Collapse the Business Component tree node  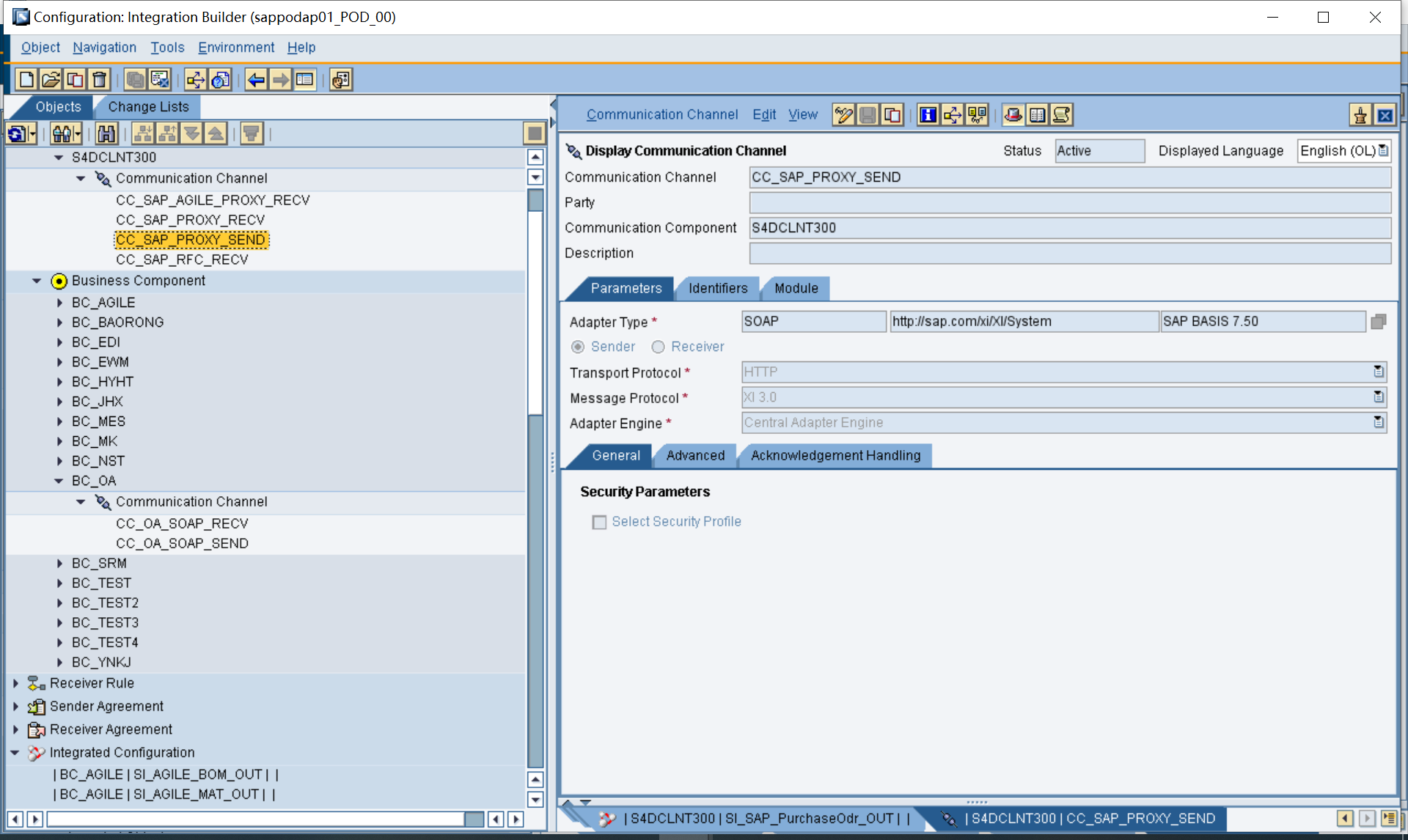pyautogui.click(x=37, y=281)
